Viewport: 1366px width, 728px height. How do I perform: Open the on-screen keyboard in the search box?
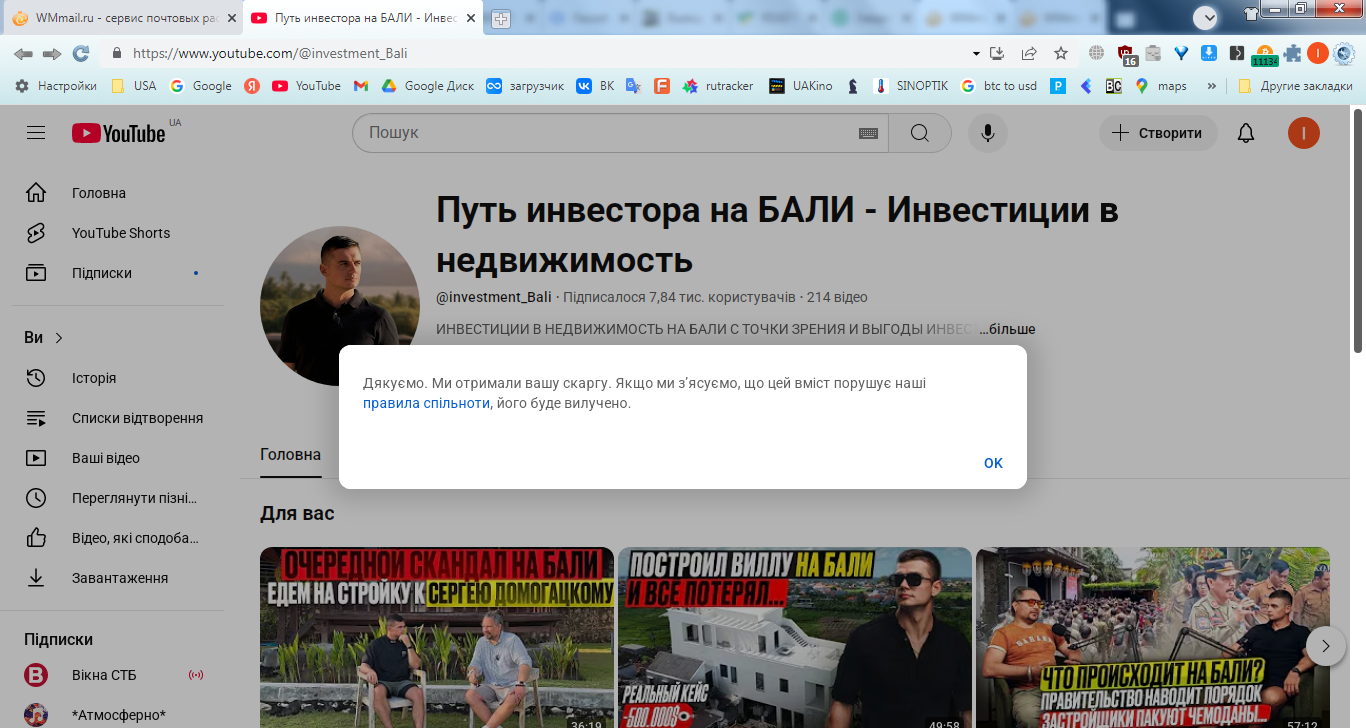(x=868, y=133)
